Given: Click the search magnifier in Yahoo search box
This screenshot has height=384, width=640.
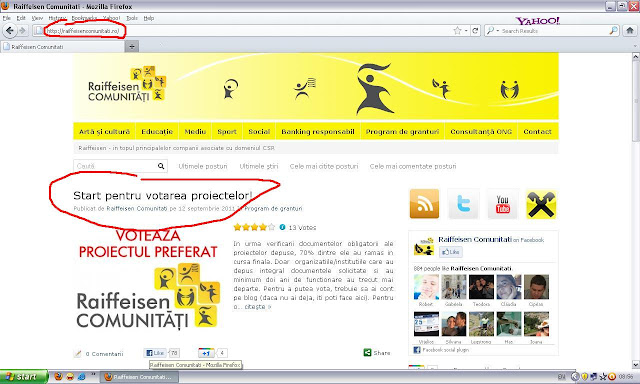Looking at the screenshot, I should tap(613, 31).
